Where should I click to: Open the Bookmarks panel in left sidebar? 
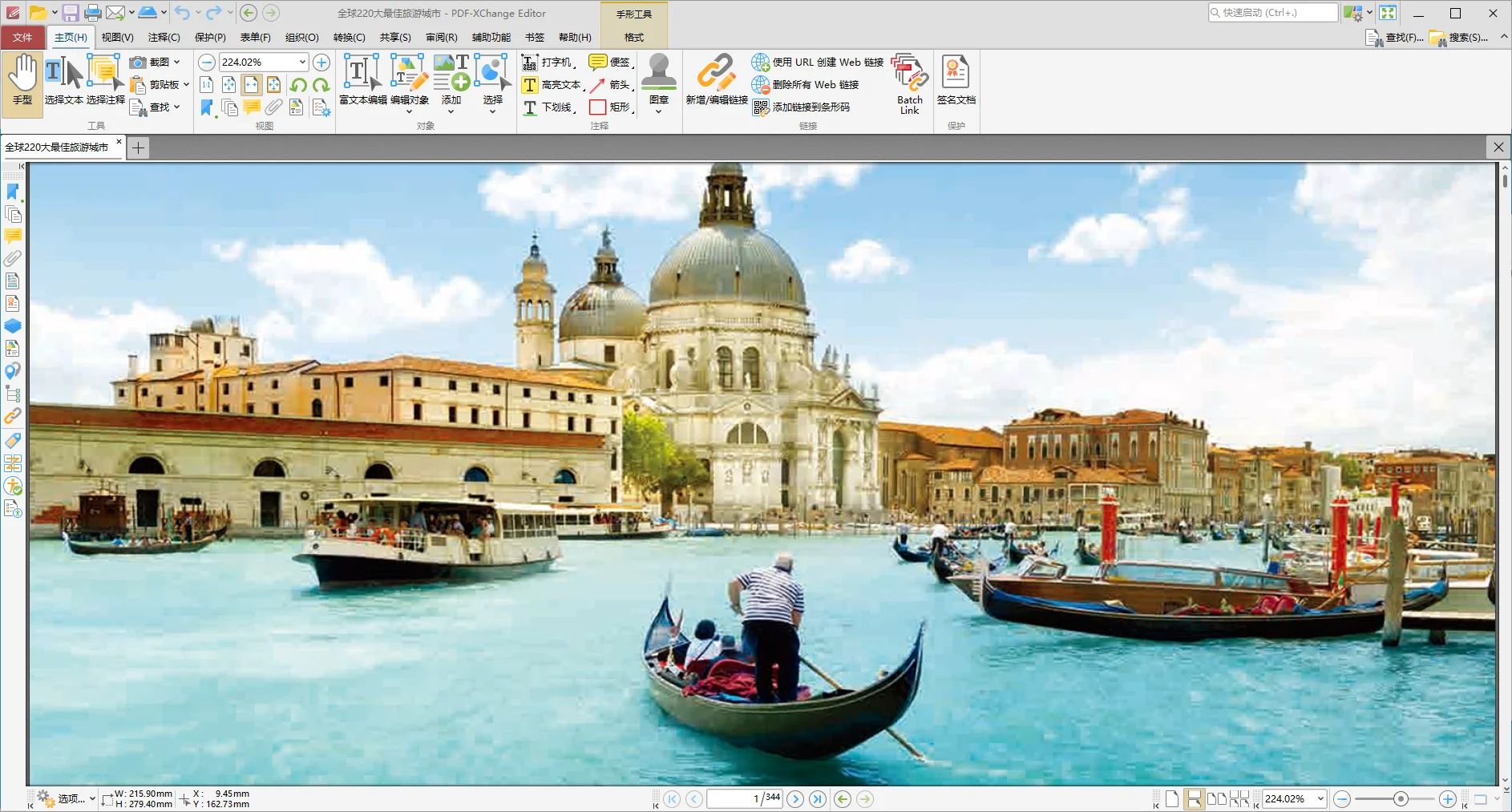13,192
